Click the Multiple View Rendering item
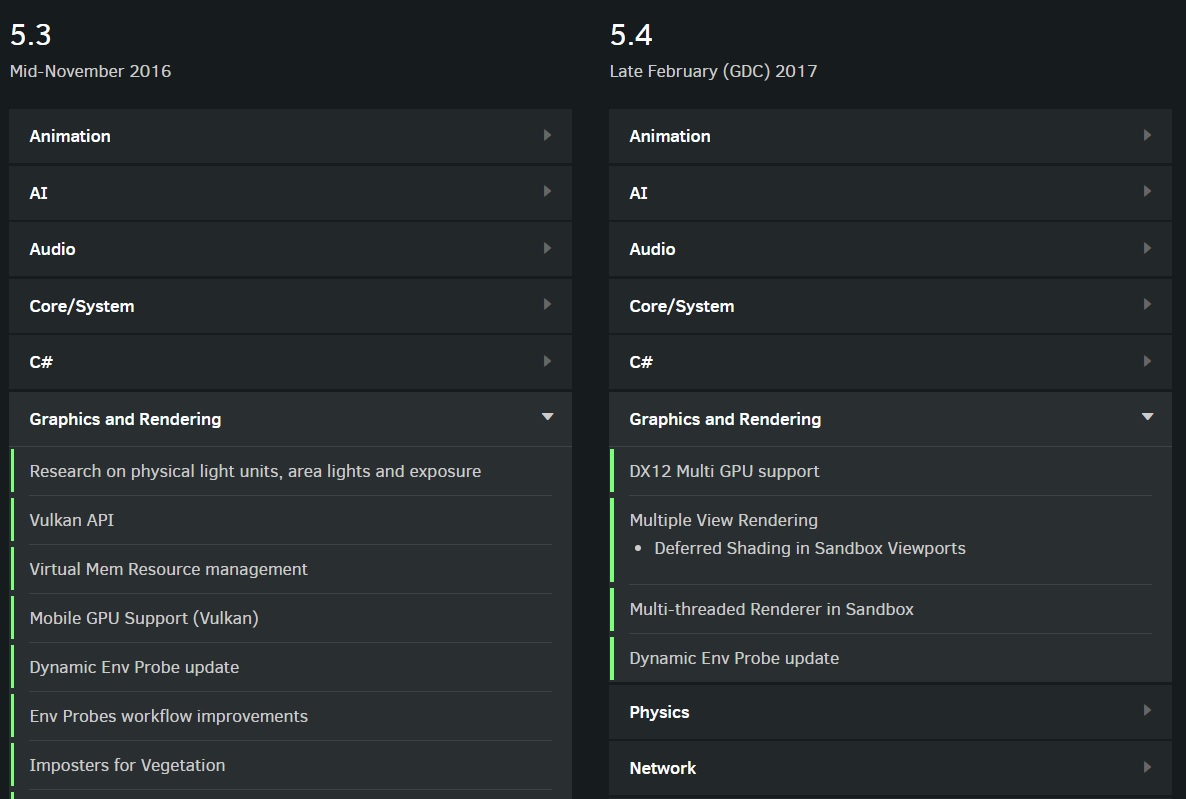 point(723,520)
